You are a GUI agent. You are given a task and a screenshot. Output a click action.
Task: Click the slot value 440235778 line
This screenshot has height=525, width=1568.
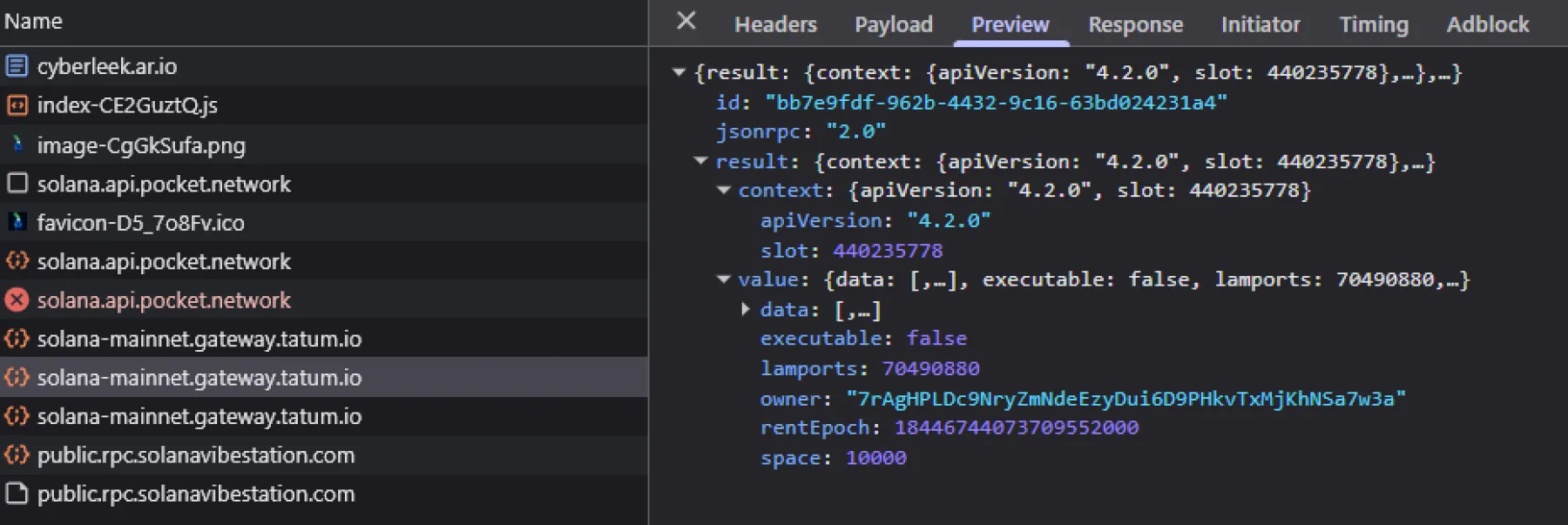coord(851,251)
